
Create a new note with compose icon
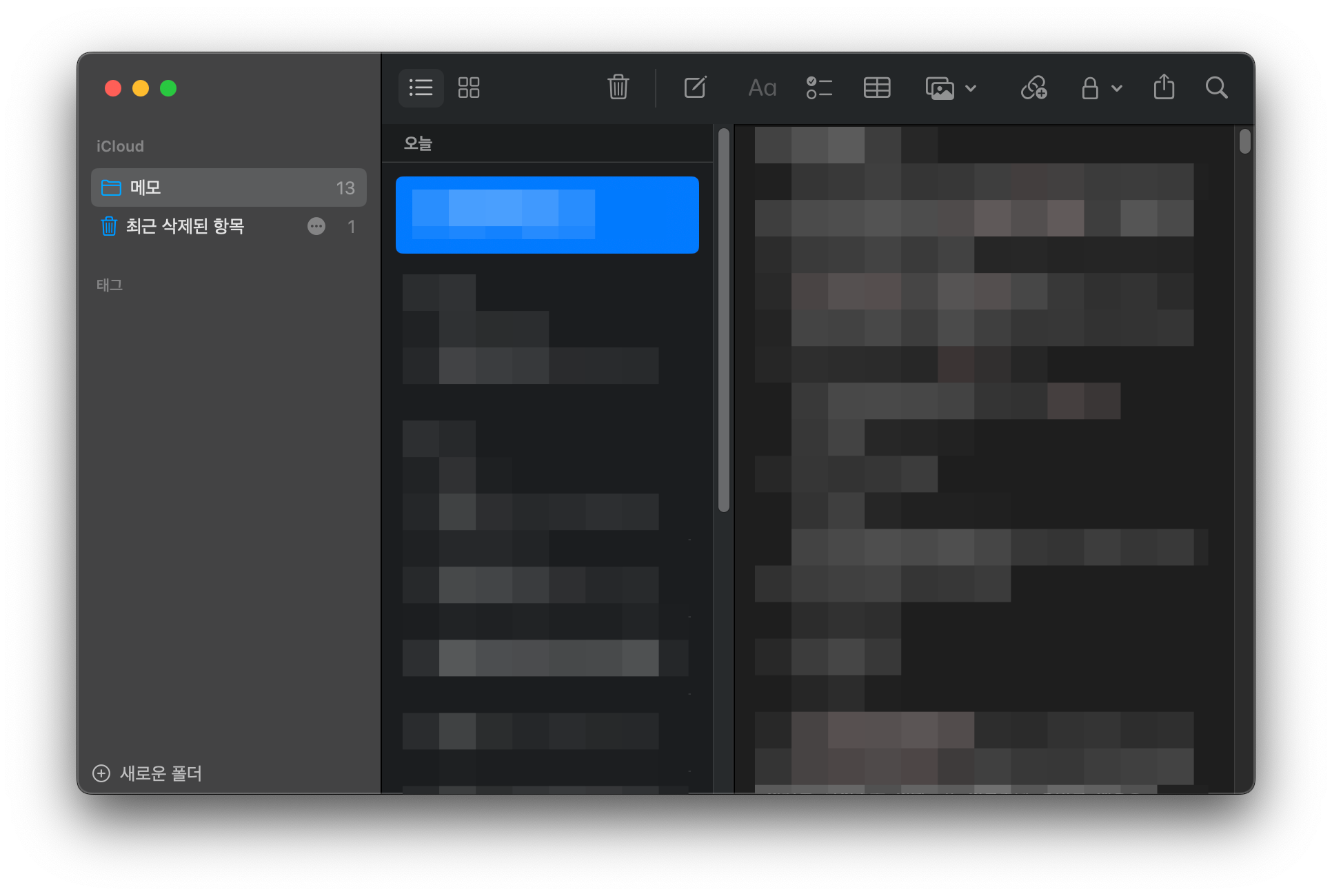coord(695,88)
